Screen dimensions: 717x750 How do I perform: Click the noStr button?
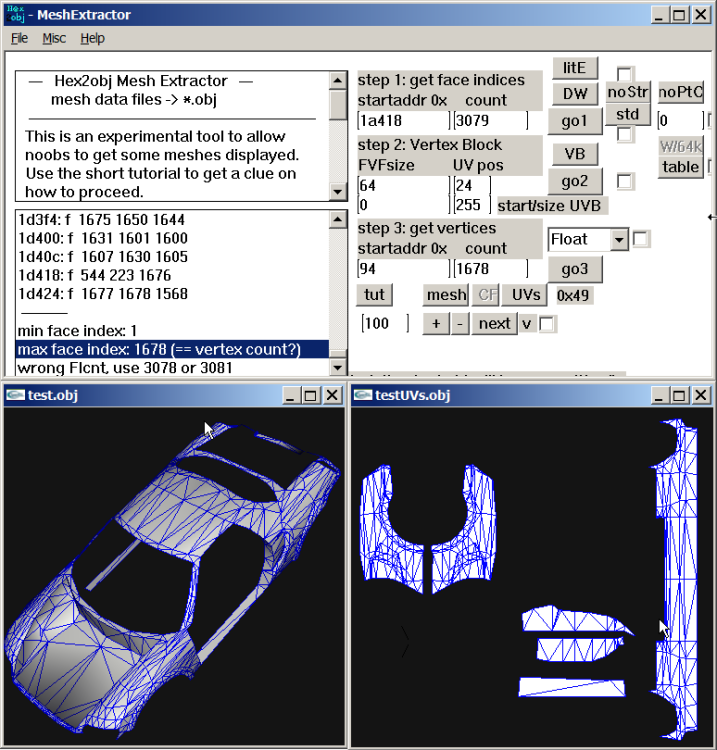point(628,92)
